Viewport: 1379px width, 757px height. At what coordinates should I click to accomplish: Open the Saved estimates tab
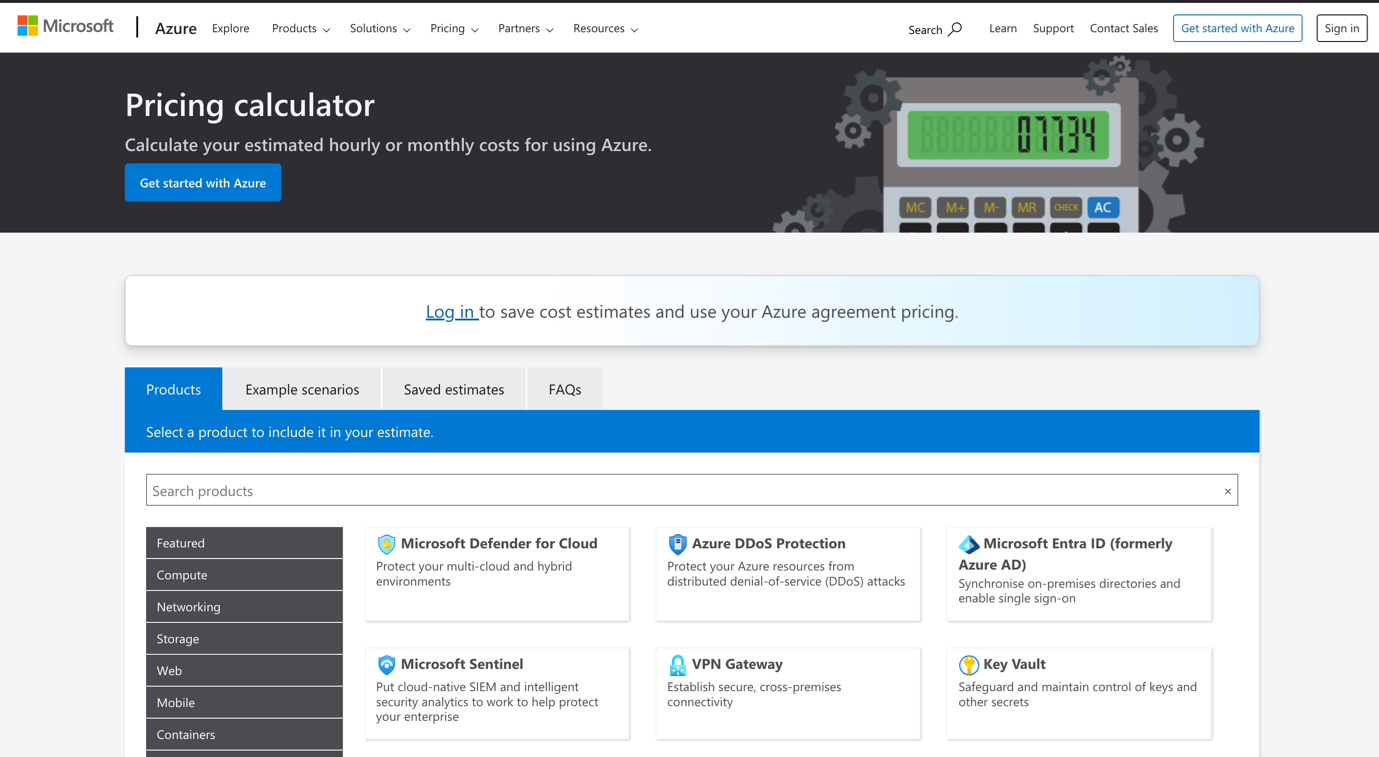tap(454, 389)
